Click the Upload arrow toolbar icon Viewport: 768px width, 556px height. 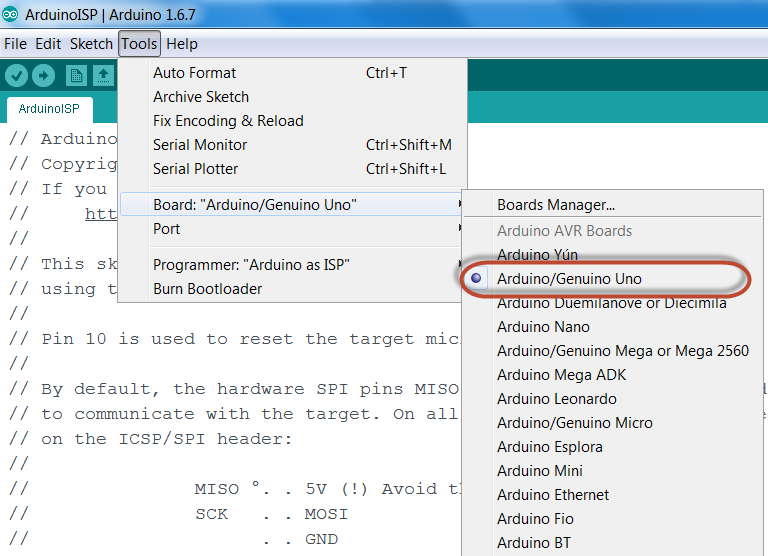(44, 76)
